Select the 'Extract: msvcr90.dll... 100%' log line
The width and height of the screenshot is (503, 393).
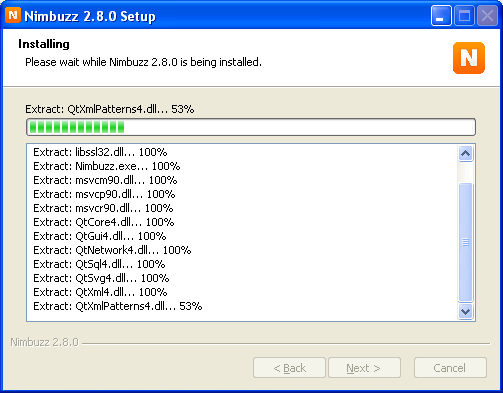103,208
